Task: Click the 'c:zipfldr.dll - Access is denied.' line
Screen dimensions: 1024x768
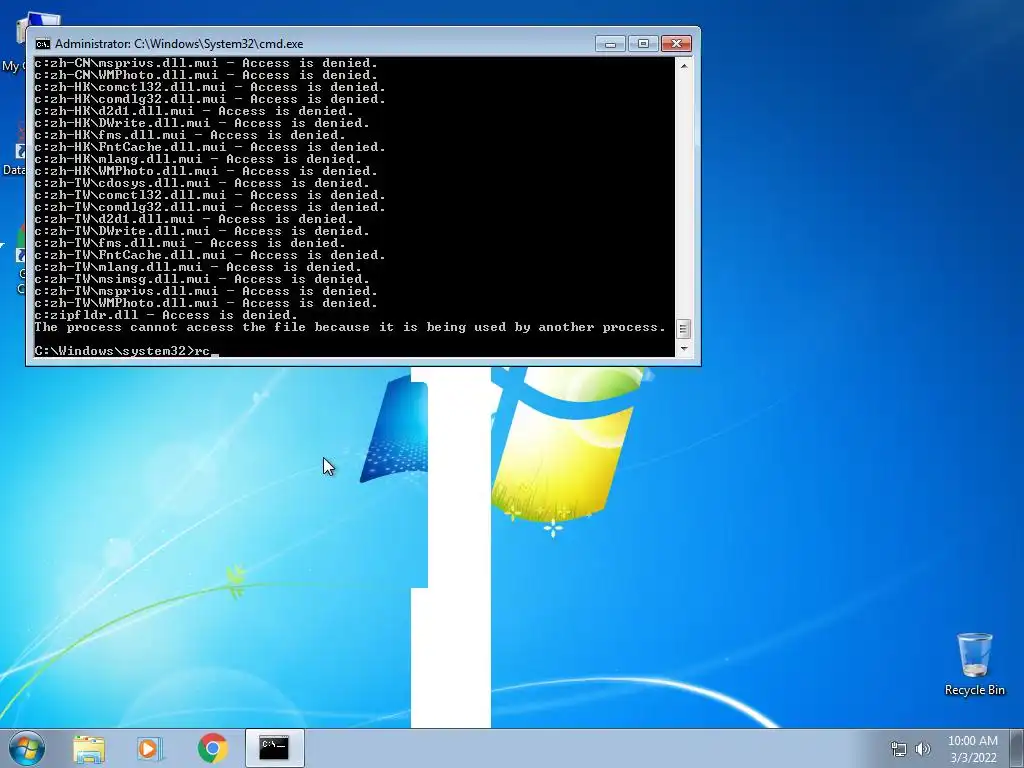Action: point(167,315)
